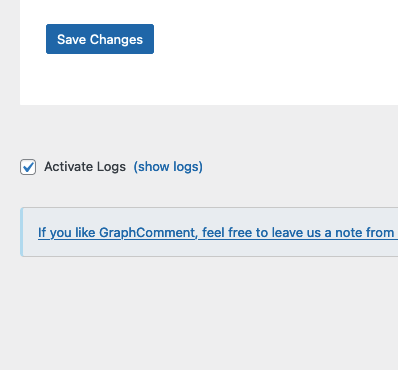Save the plugin settings with Save Changes
Image resolution: width=398 pixels, height=370 pixels.
tap(100, 39)
